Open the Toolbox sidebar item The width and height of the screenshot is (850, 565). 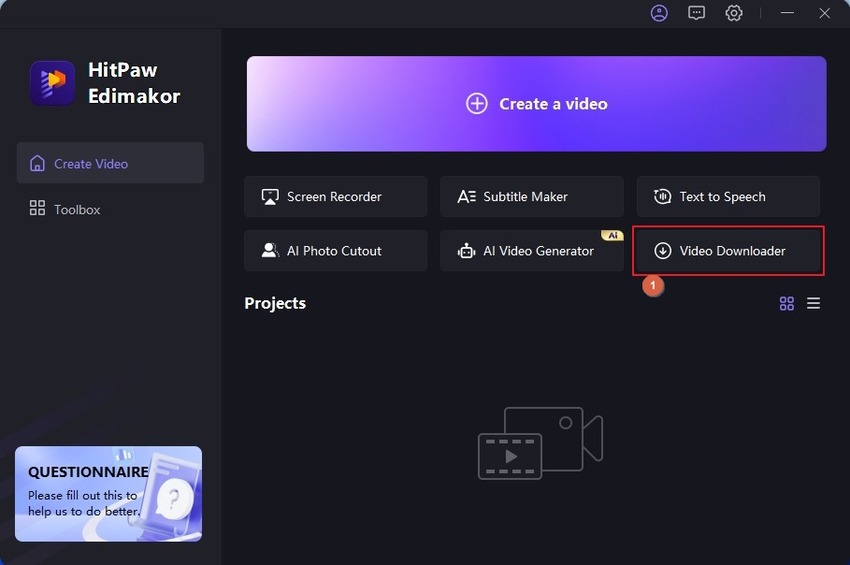pos(110,209)
